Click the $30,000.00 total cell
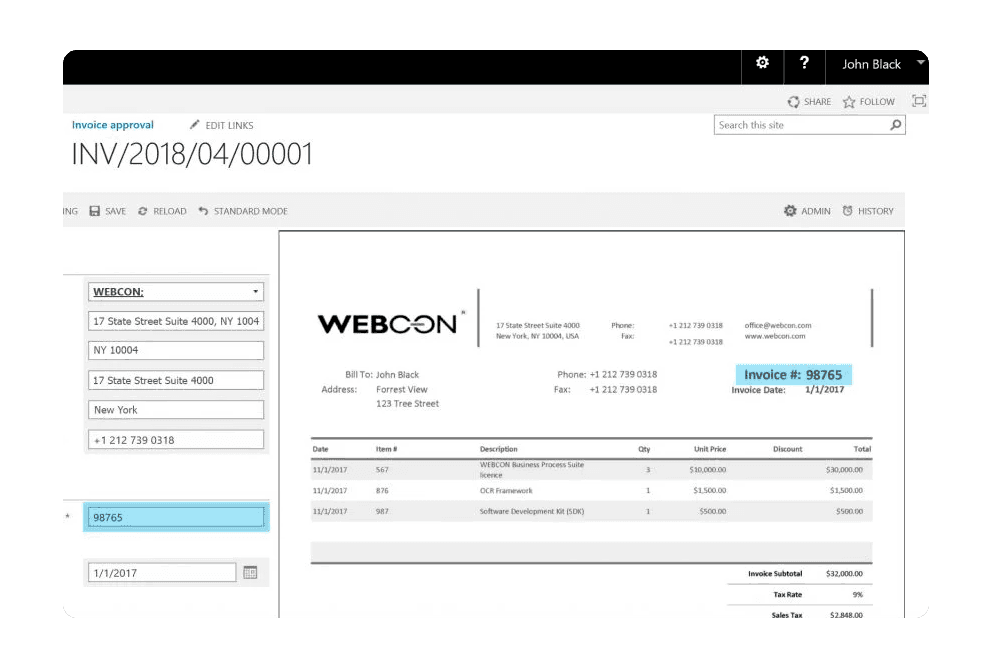The image size is (992, 668). tap(844, 470)
